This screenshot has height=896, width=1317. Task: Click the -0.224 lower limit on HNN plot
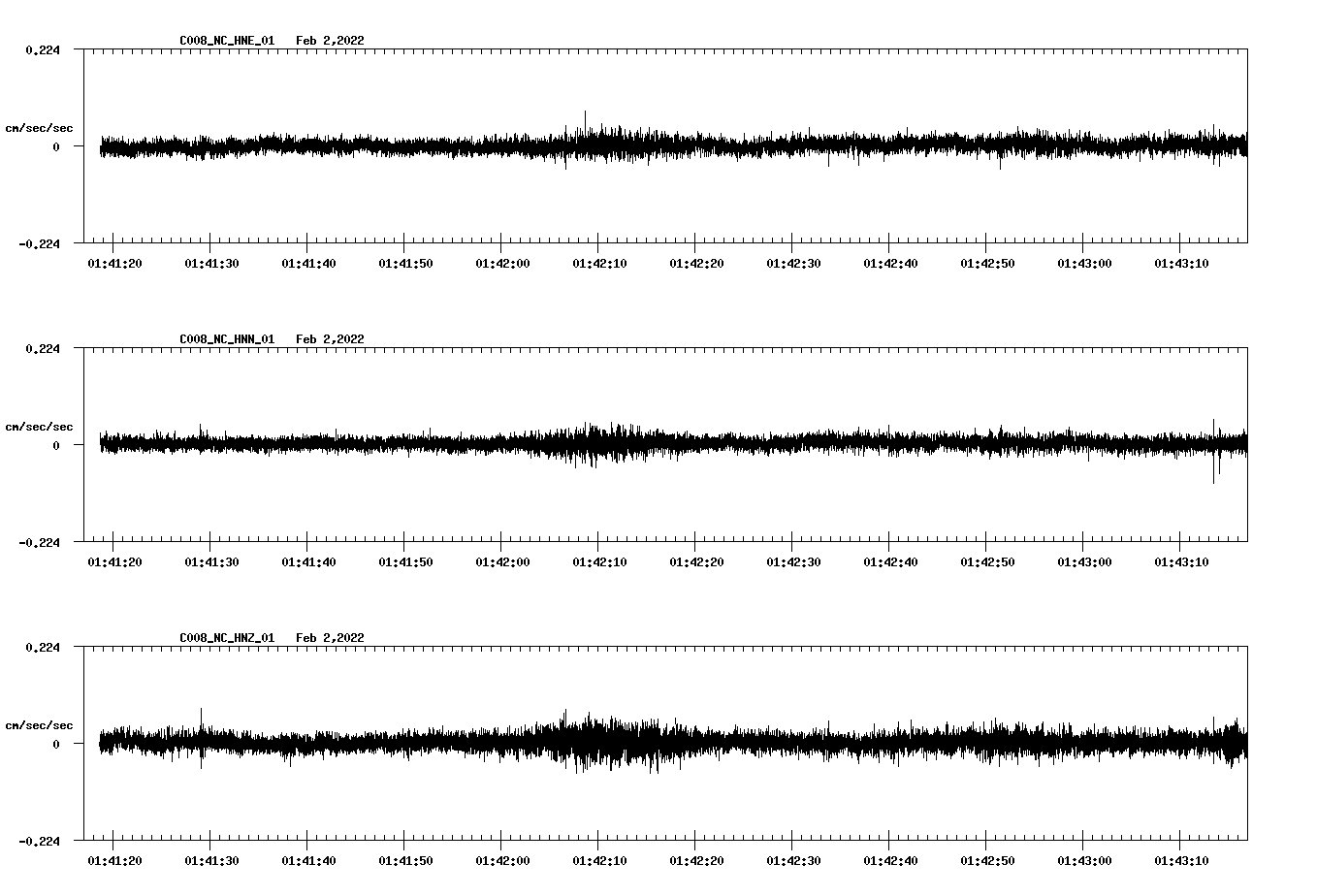[x=39, y=543]
